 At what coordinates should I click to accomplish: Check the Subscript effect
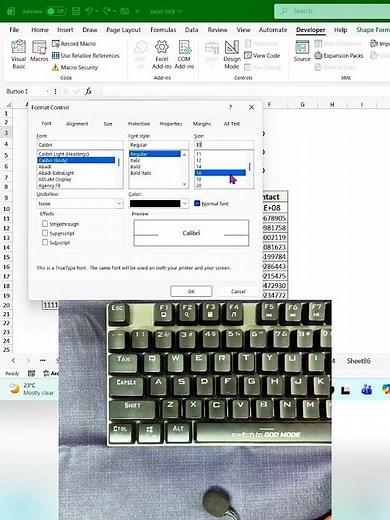[45, 242]
